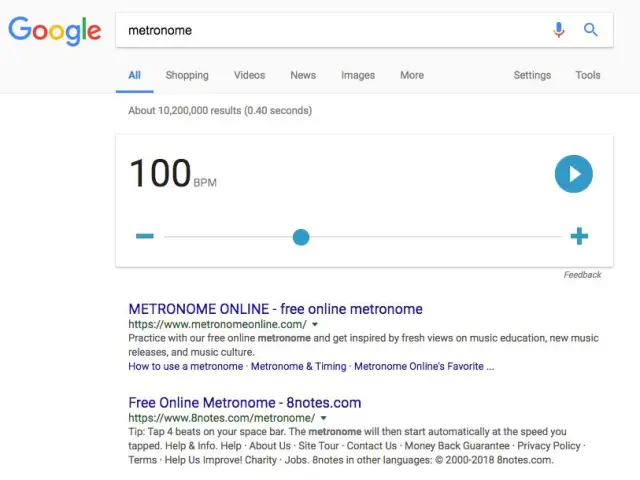Open Metronome Online's Favorite sitelink

click(x=424, y=366)
